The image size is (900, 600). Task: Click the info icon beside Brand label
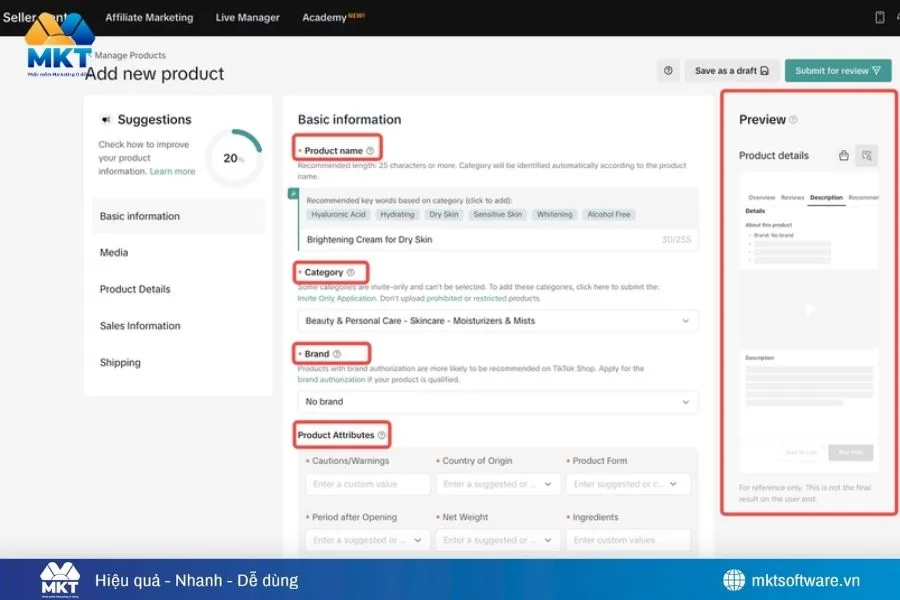[x=337, y=354]
